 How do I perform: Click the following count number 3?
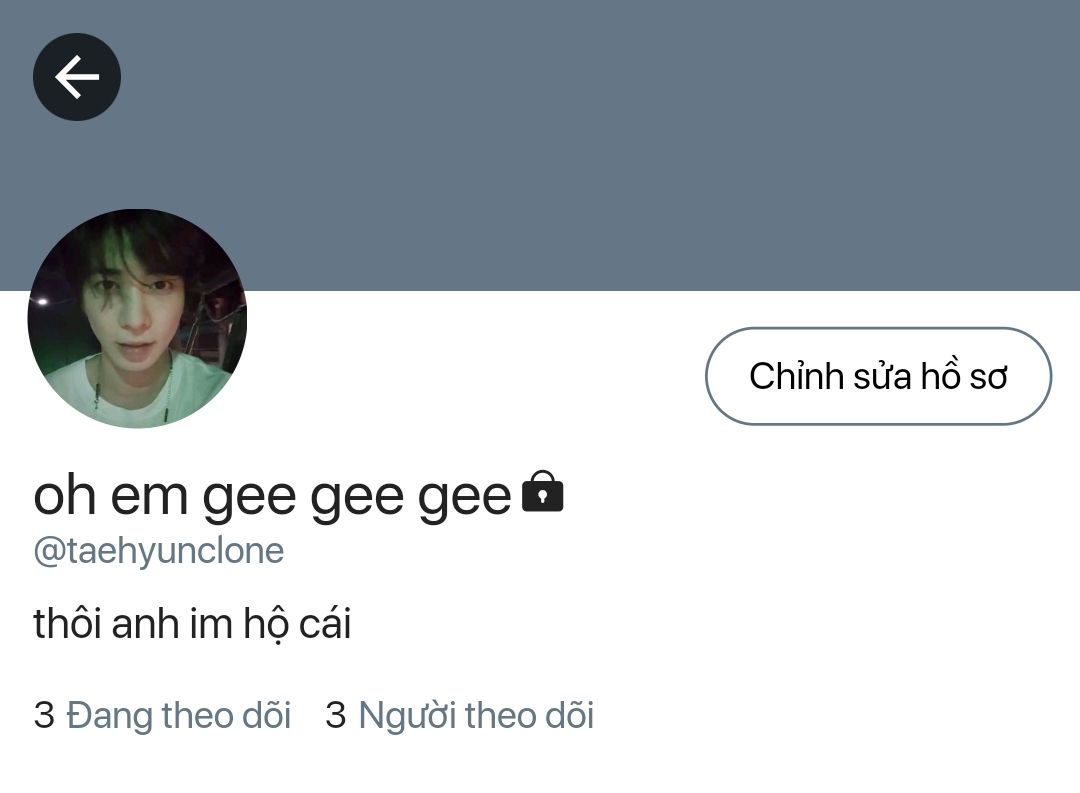tap(44, 714)
